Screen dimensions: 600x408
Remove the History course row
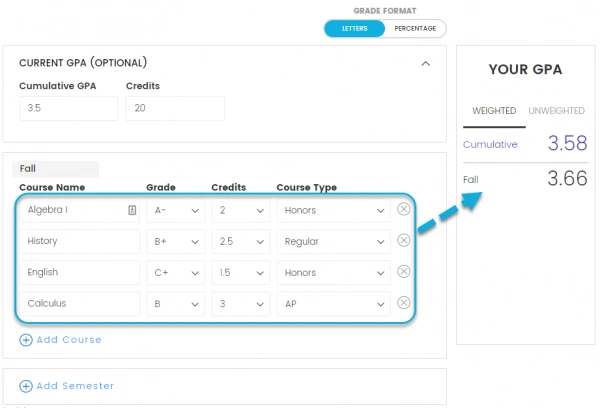(x=403, y=240)
